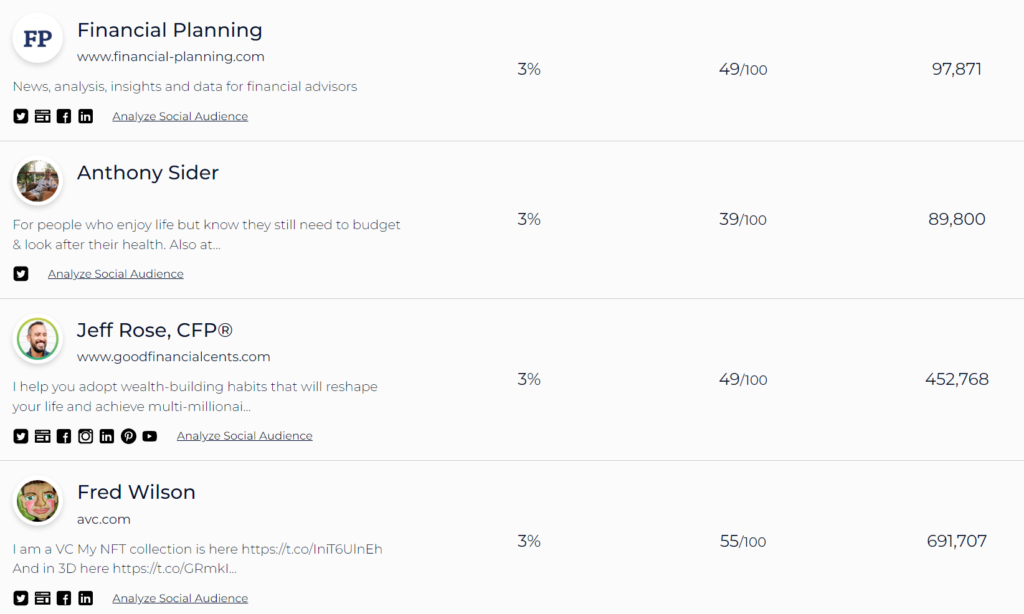Analyze Social Audience for Anthony Sider
Screen dimensions: 1024x614
(x=116, y=274)
